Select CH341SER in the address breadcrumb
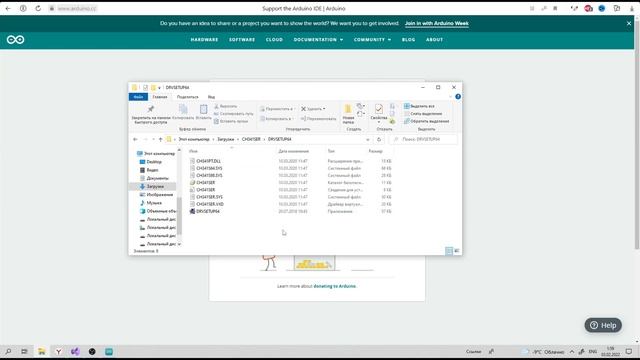Screen dimensions: 640x360 click(251, 139)
